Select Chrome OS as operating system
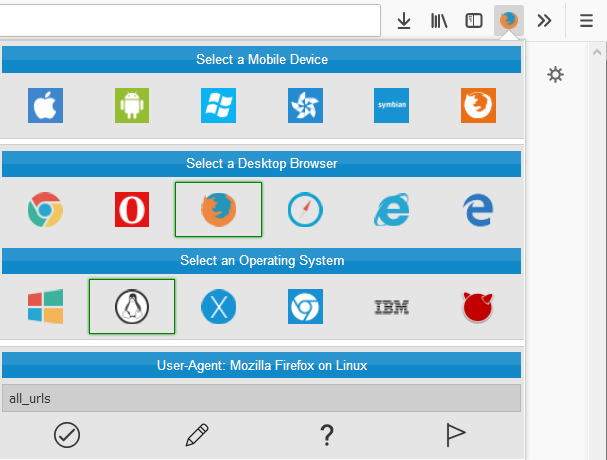The width and height of the screenshot is (607, 460). click(305, 306)
